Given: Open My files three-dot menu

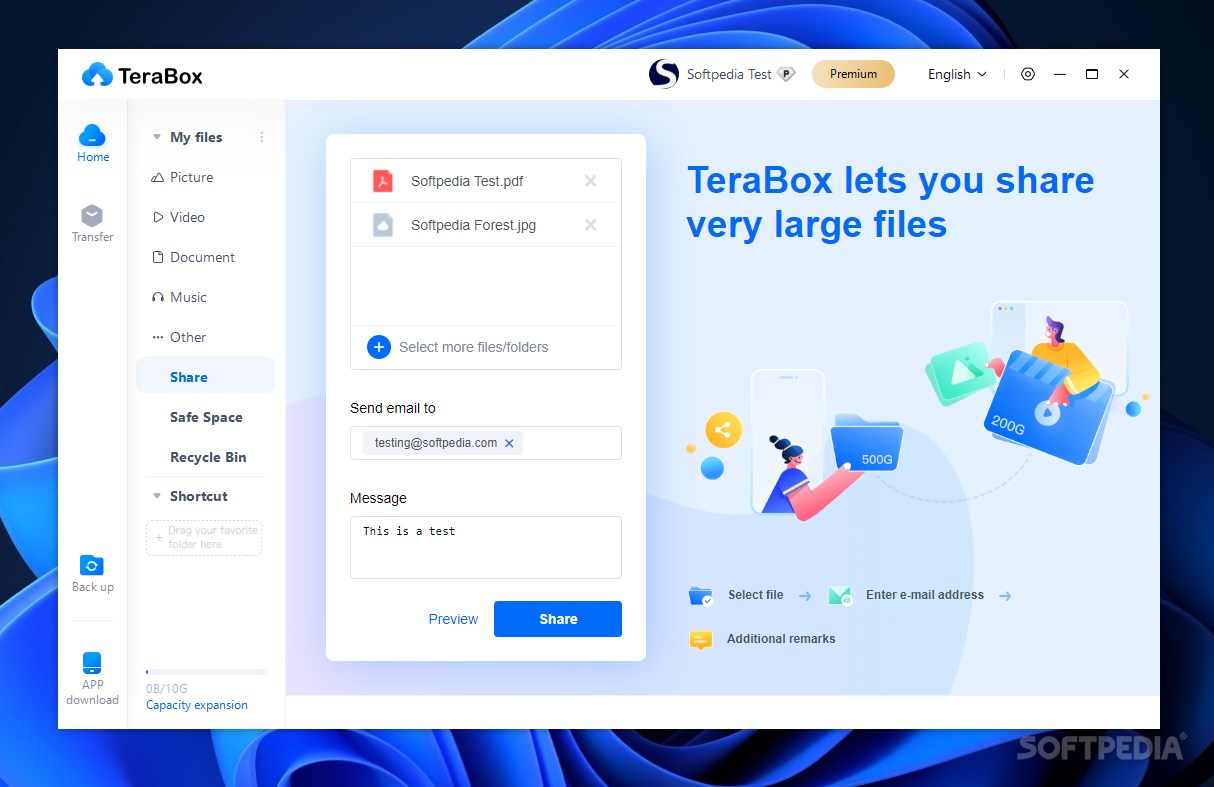Looking at the screenshot, I should (x=262, y=137).
